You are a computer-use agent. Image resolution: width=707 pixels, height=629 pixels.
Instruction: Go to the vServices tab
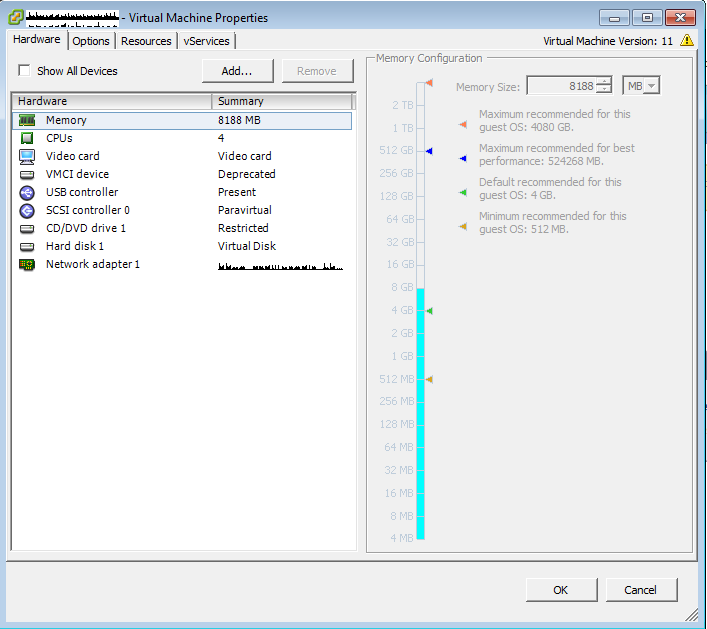[206, 41]
